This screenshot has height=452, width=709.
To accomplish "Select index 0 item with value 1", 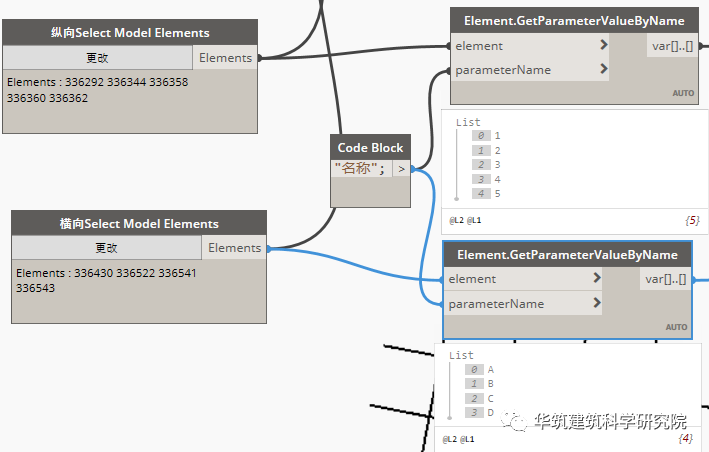I will tap(487, 135).
